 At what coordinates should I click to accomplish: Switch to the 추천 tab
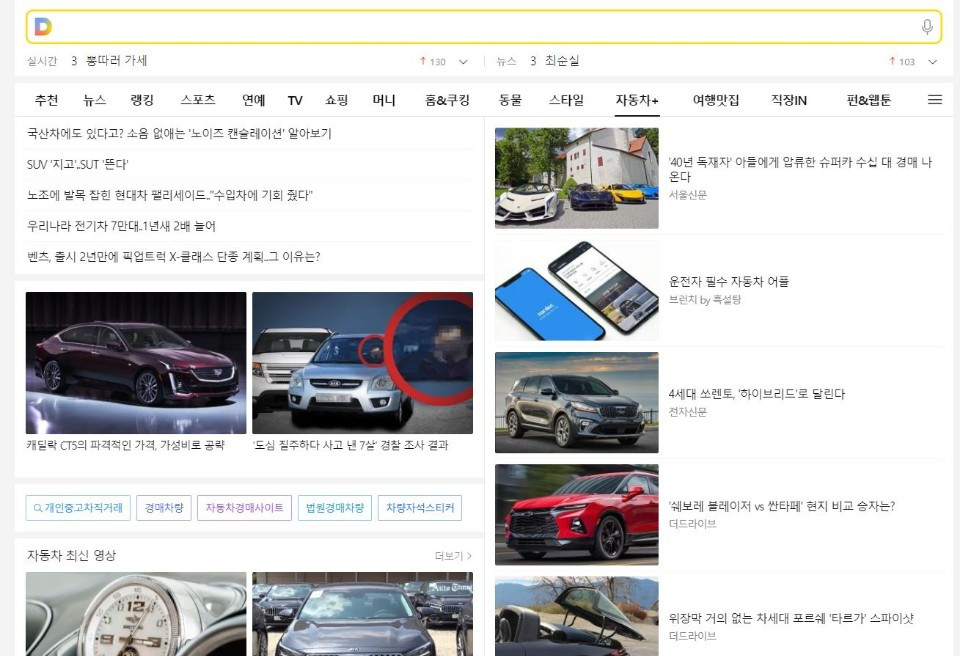(x=47, y=100)
